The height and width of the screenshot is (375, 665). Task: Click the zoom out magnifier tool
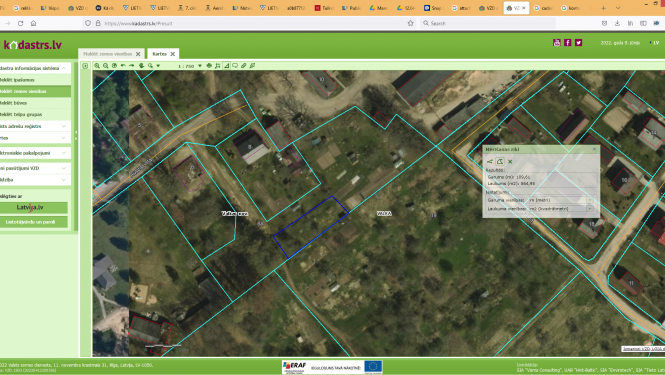(106, 66)
